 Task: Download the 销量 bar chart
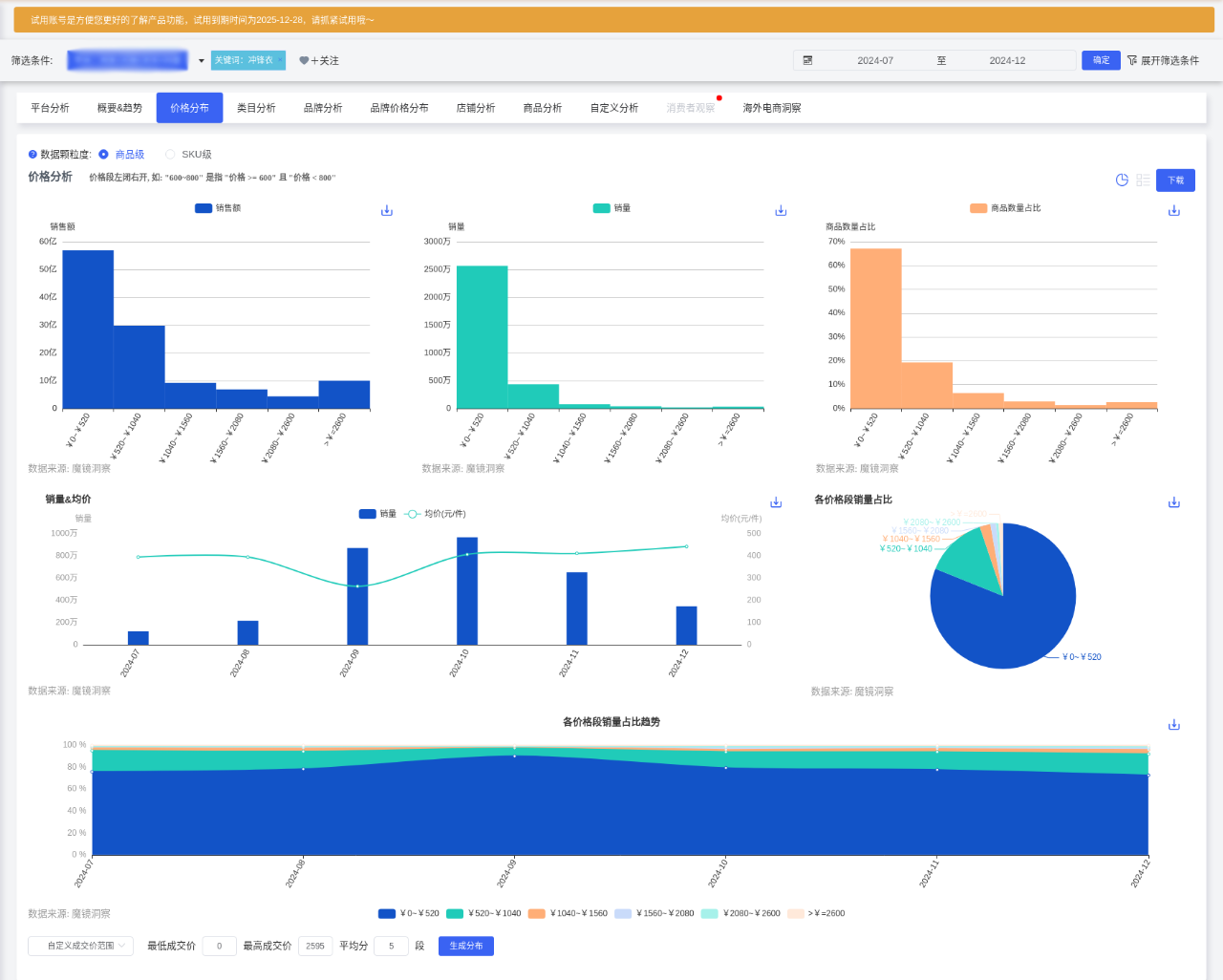(781, 210)
